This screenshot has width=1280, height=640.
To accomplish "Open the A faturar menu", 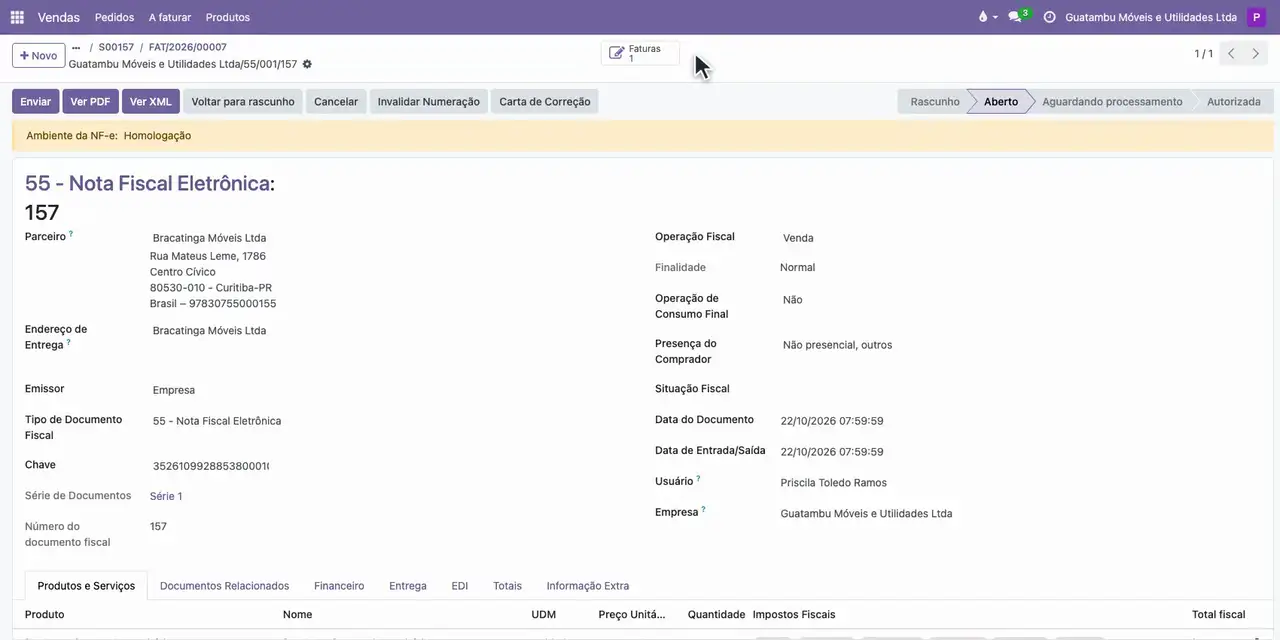I will (x=170, y=17).
